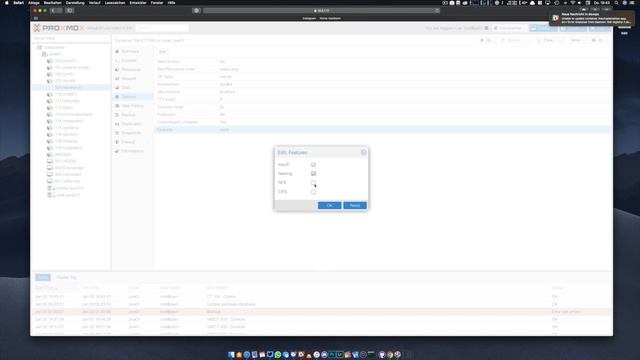
Task: Click the Backup floppy icon entry
Action: coord(117,115)
